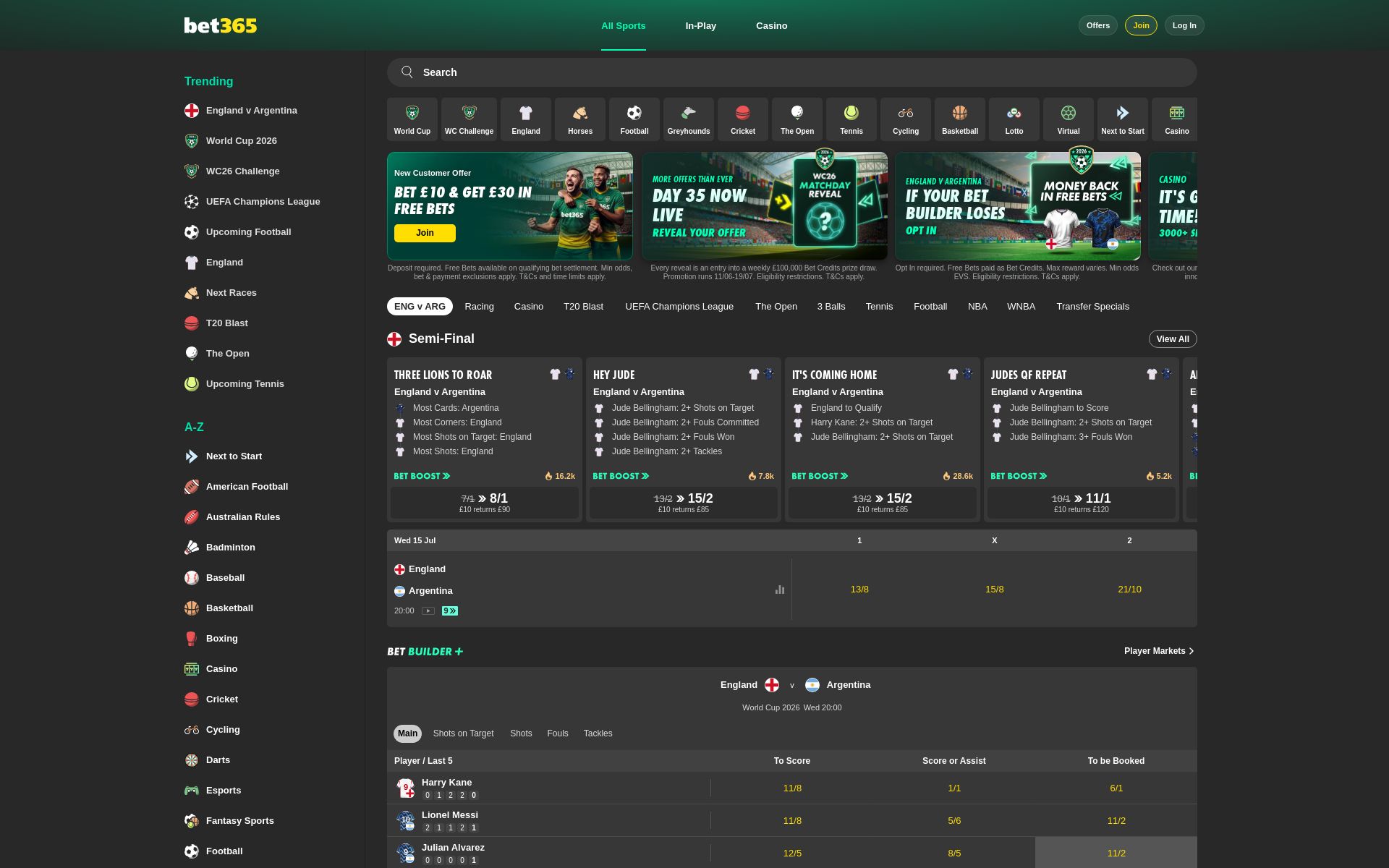Image resolution: width=1389 pixels, height=868 pixels.
Task: Open Player Markets chevron link
Action: [x=1159, y=651]
